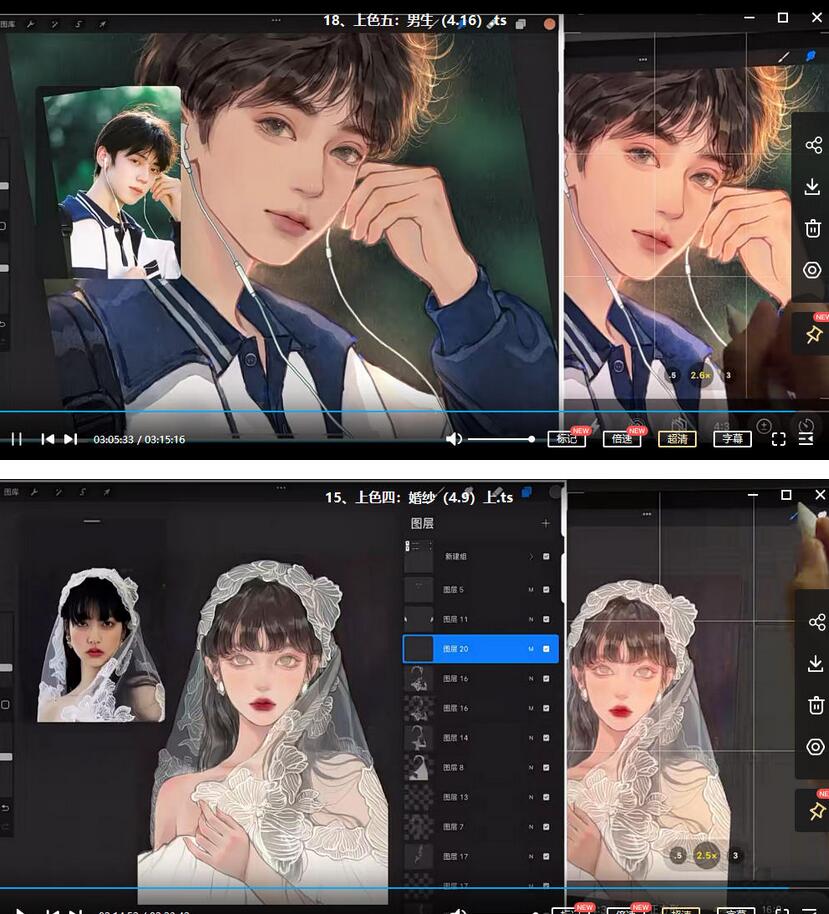Toggle visibility checkbox of 图层 7
This screenshot has height=914, width=829.
pyautogui.click(x=546, y=827)
